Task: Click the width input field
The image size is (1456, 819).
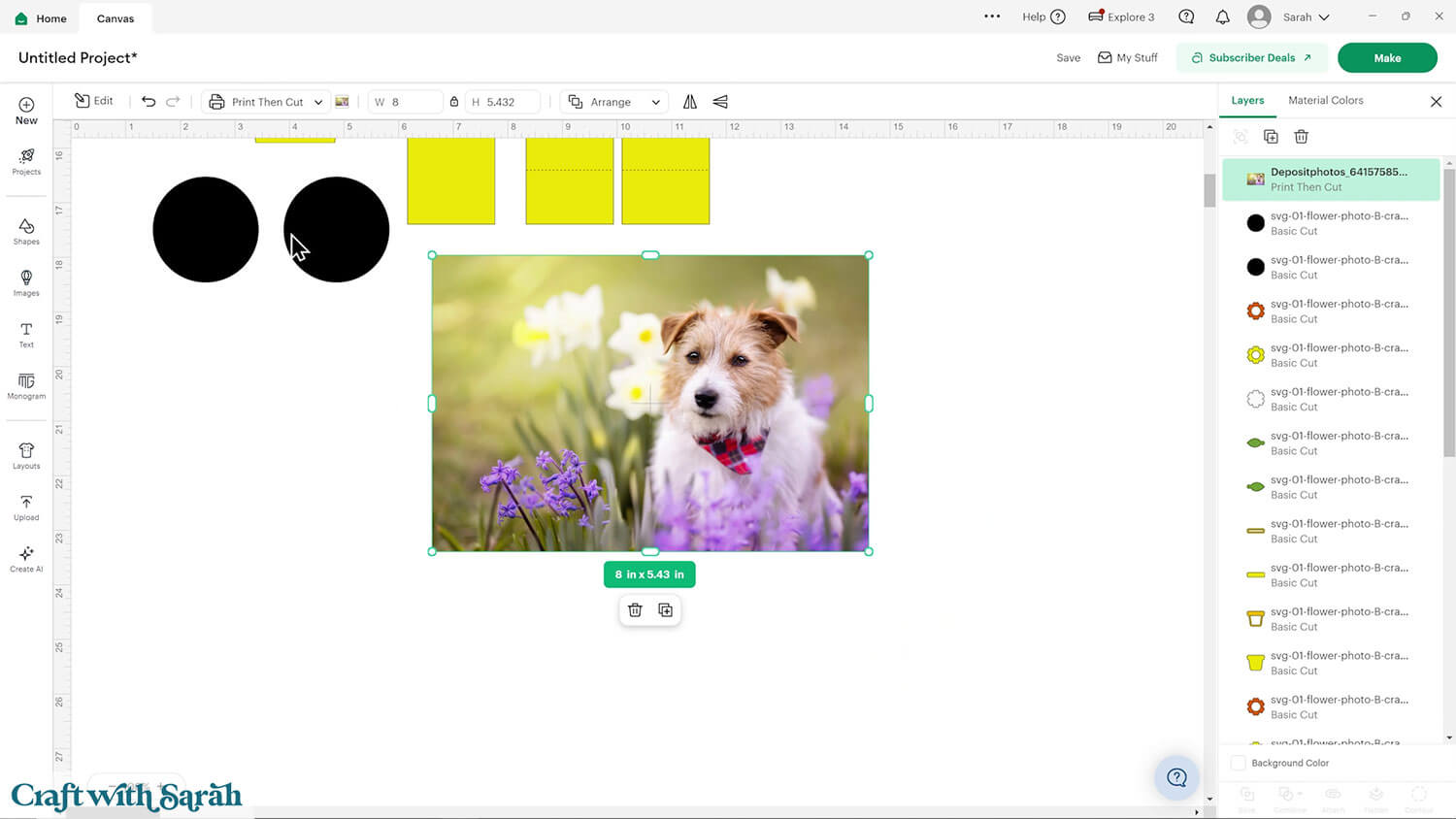Action: click(x=413, y=102)
